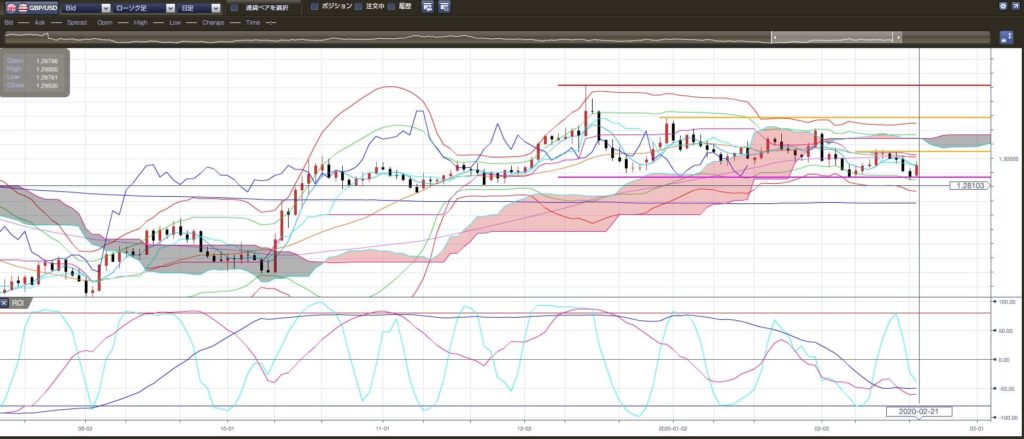Click the RCI panel label
The width and height of the screenshot is (1024, 439).
click(18, 303)
